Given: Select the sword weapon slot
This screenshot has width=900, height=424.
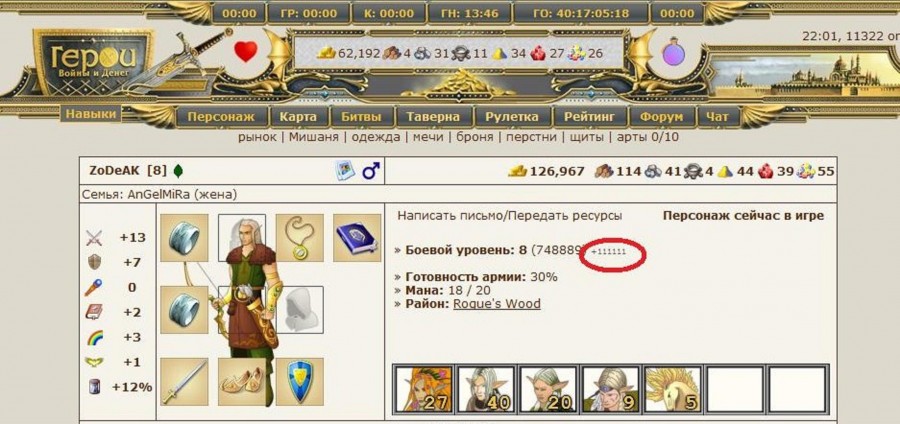Looking at the screenshot, I should pos(184,382).
